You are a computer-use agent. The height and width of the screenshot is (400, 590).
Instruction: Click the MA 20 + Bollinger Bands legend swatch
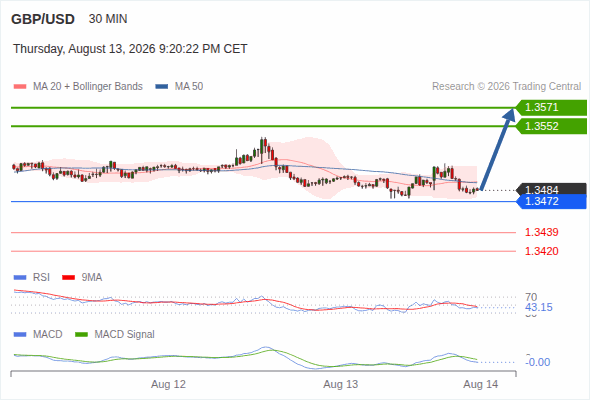(x=20, y=87)
